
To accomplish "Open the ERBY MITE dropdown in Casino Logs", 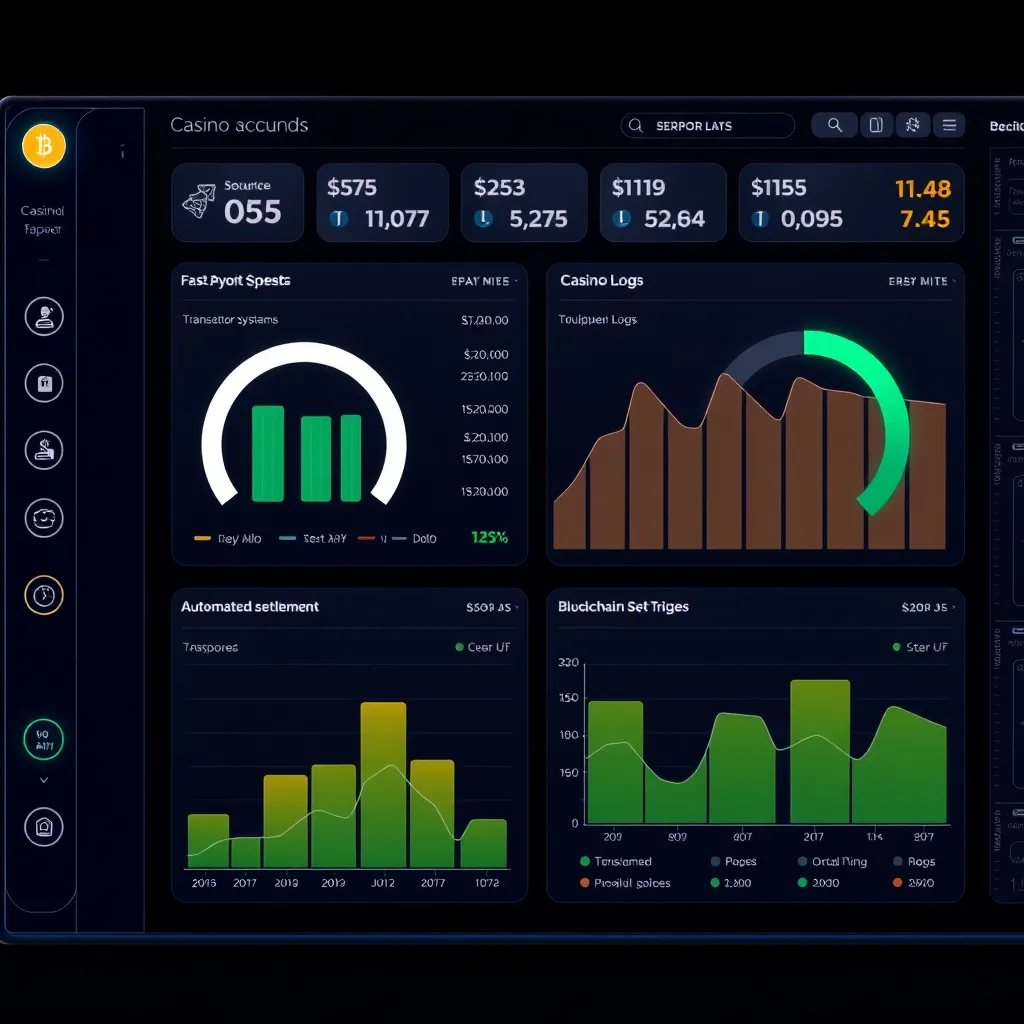I will pos(920,281).
